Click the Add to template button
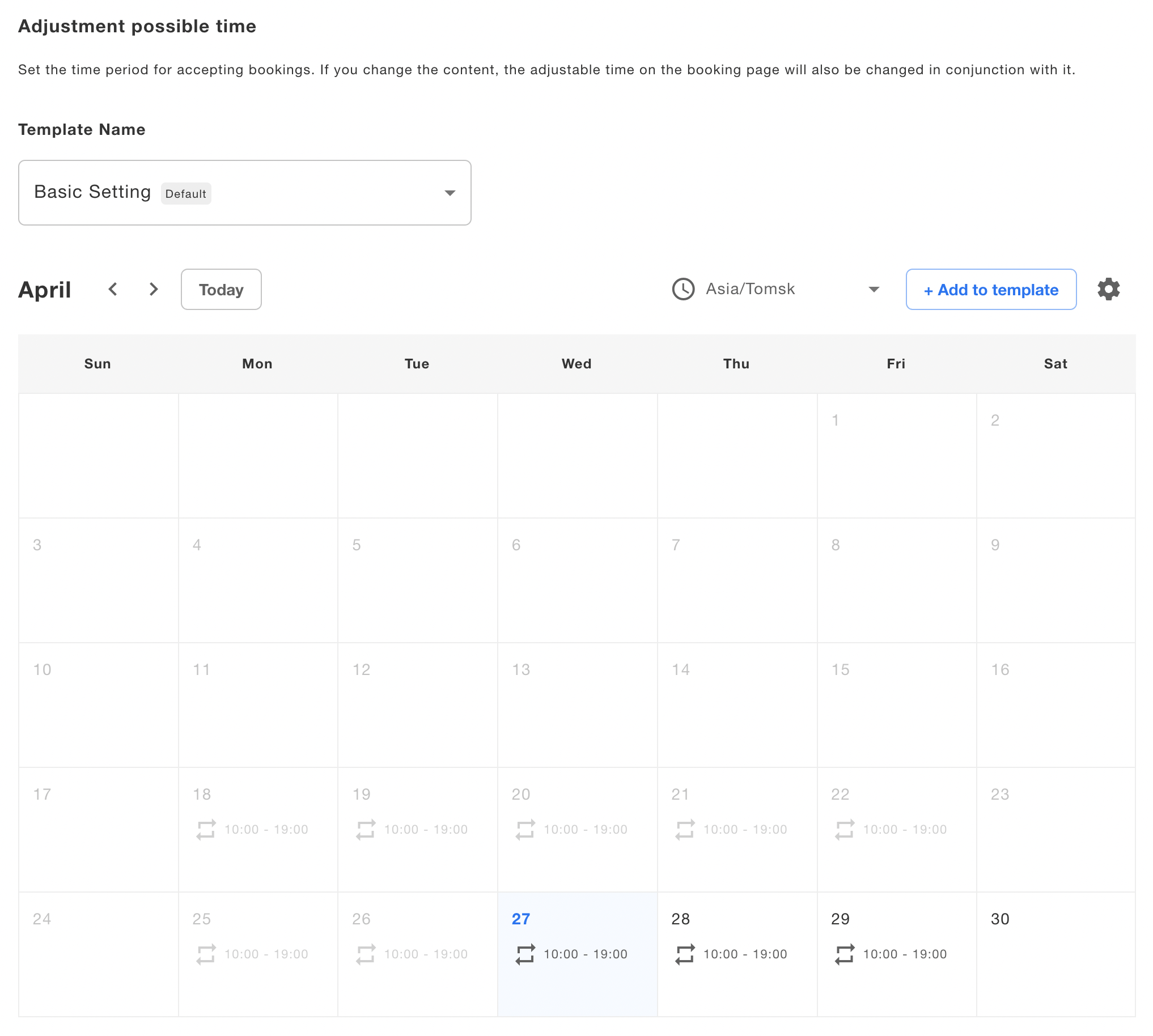This screenshot has height=1036, width=1153. tap(990, 289)
